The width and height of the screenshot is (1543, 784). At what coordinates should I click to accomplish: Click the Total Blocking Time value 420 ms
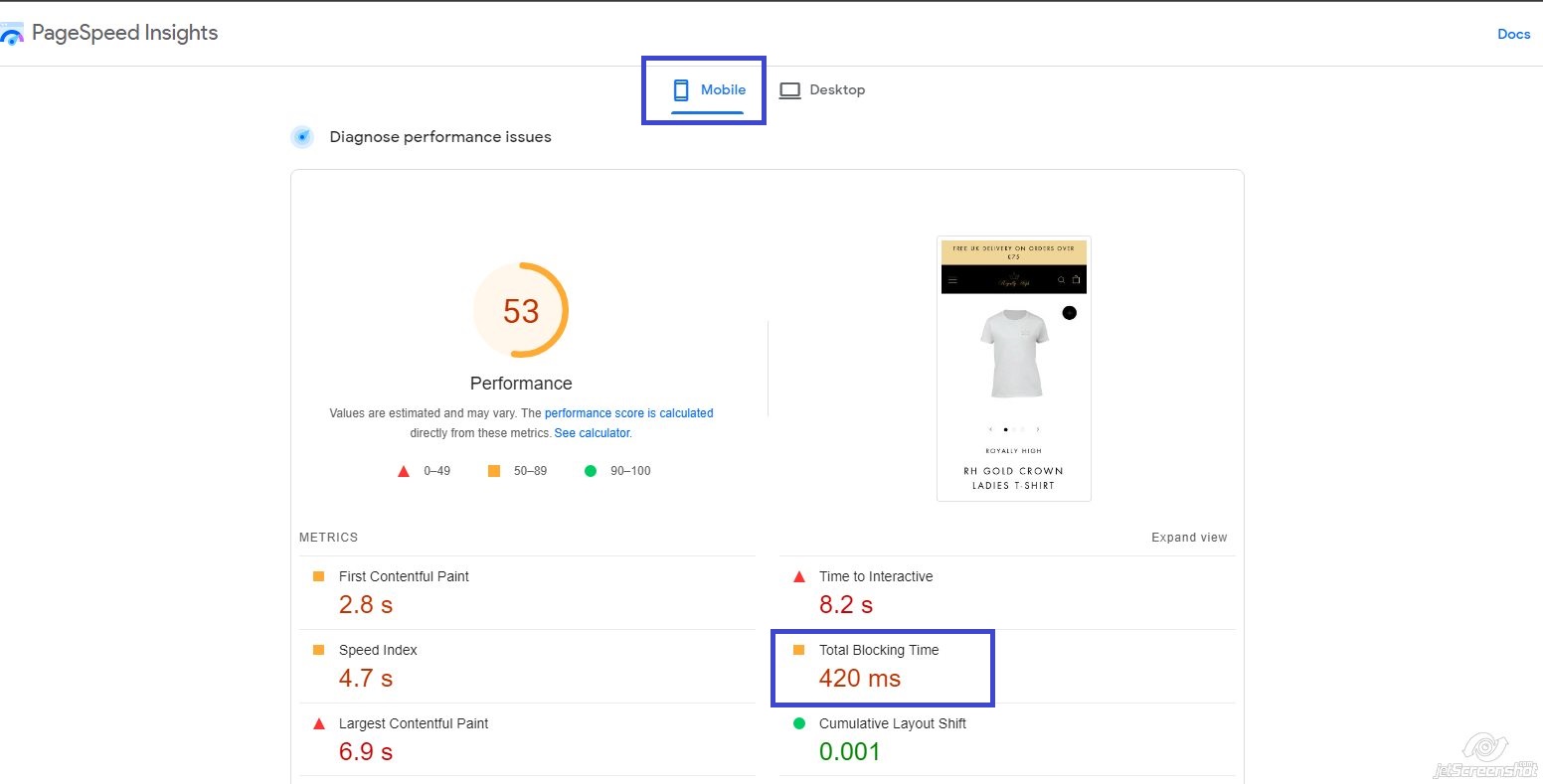(860, 679)
